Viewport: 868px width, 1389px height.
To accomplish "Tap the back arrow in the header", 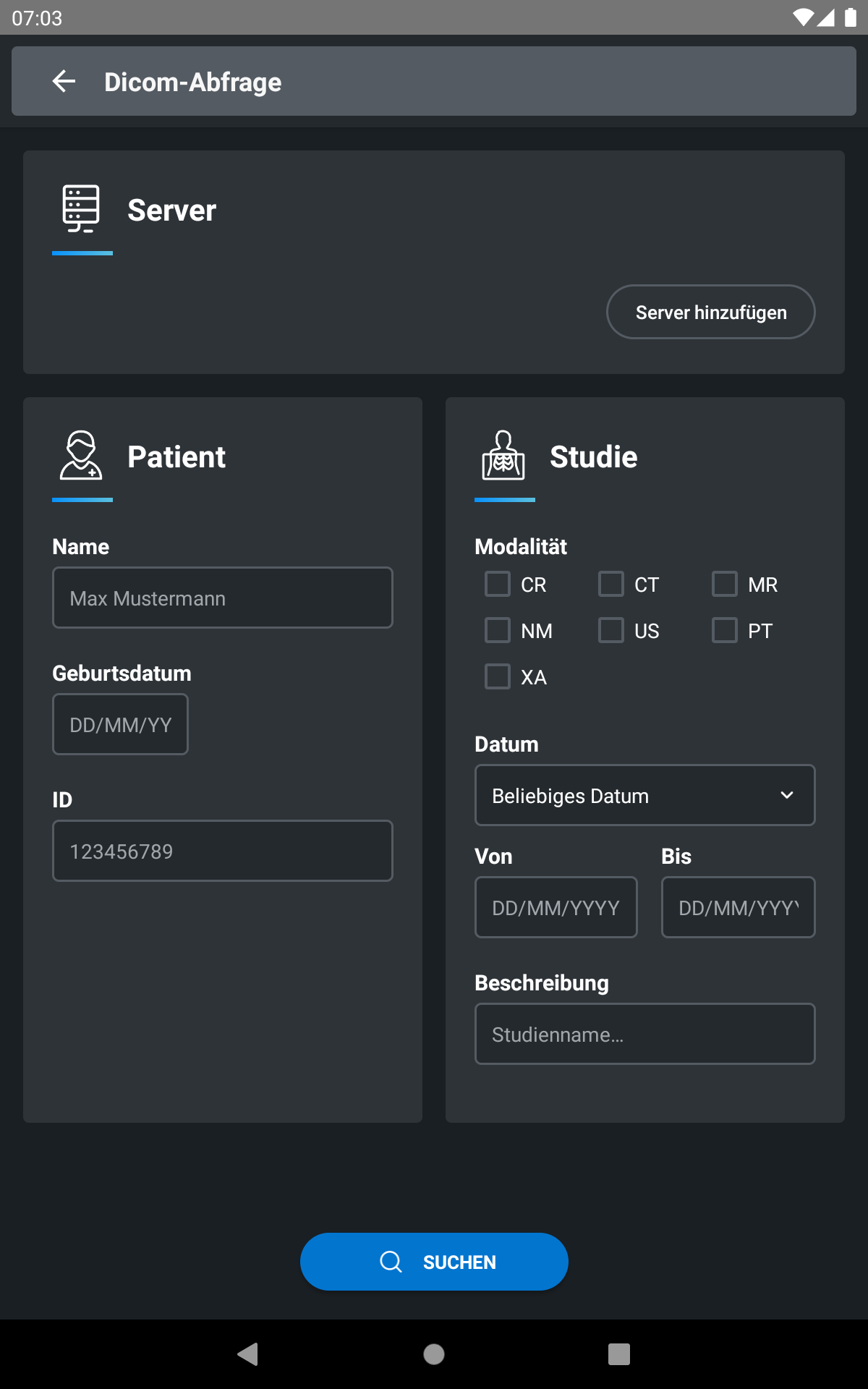I will coord(64,81).
